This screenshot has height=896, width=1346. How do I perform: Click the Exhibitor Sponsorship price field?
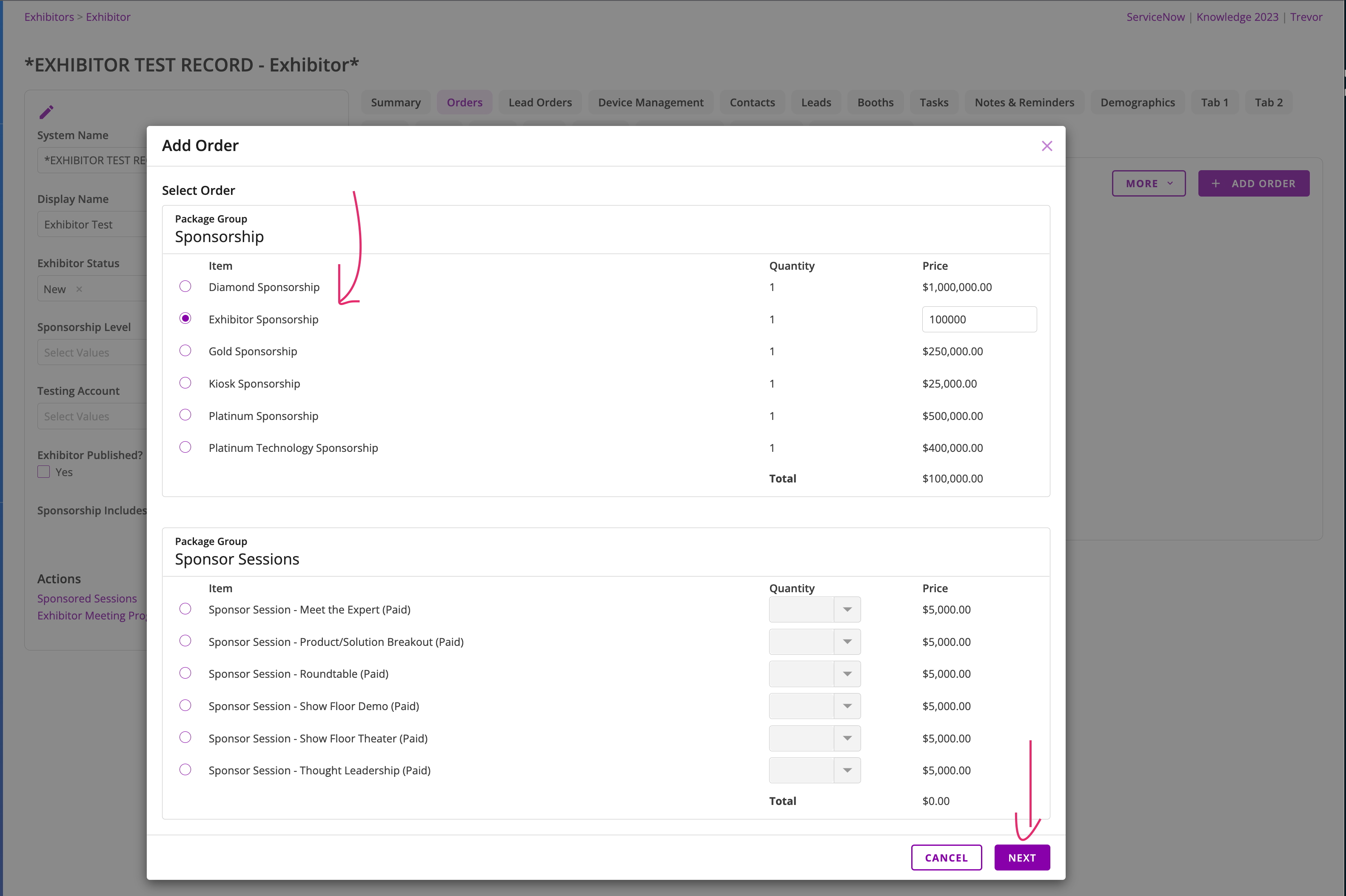pyautogui.click(x=978, y=320)
